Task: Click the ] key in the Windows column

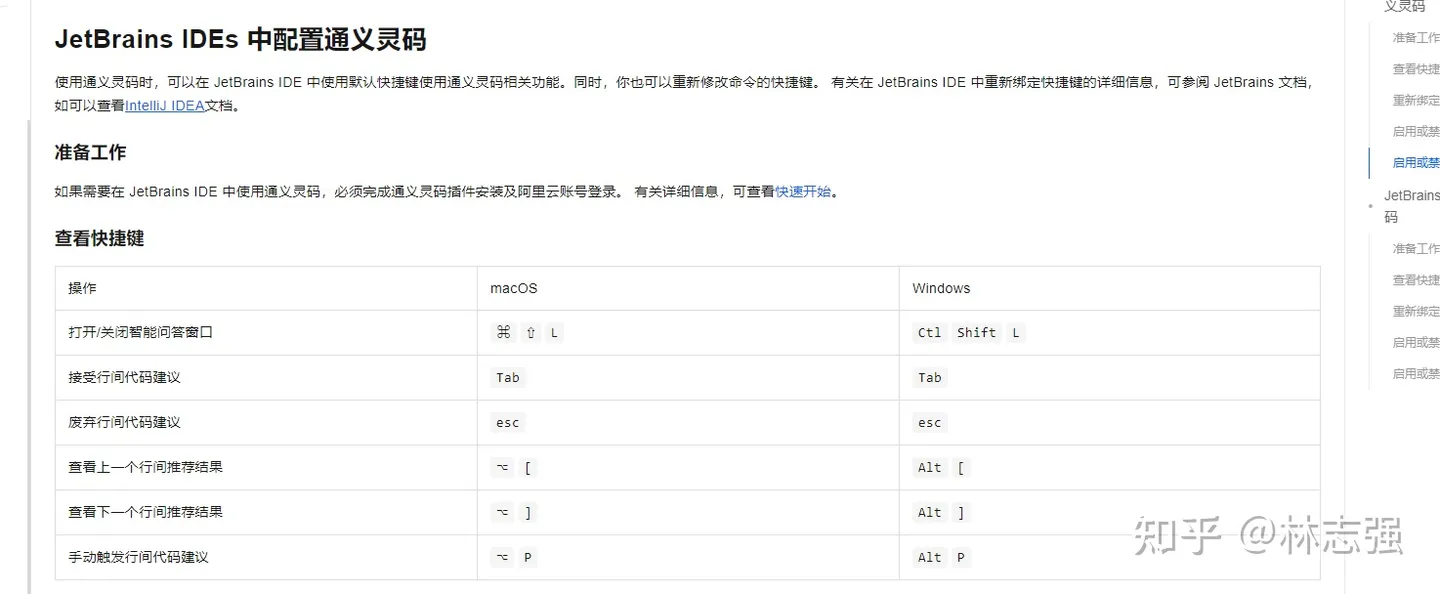Action: [961, 513]
